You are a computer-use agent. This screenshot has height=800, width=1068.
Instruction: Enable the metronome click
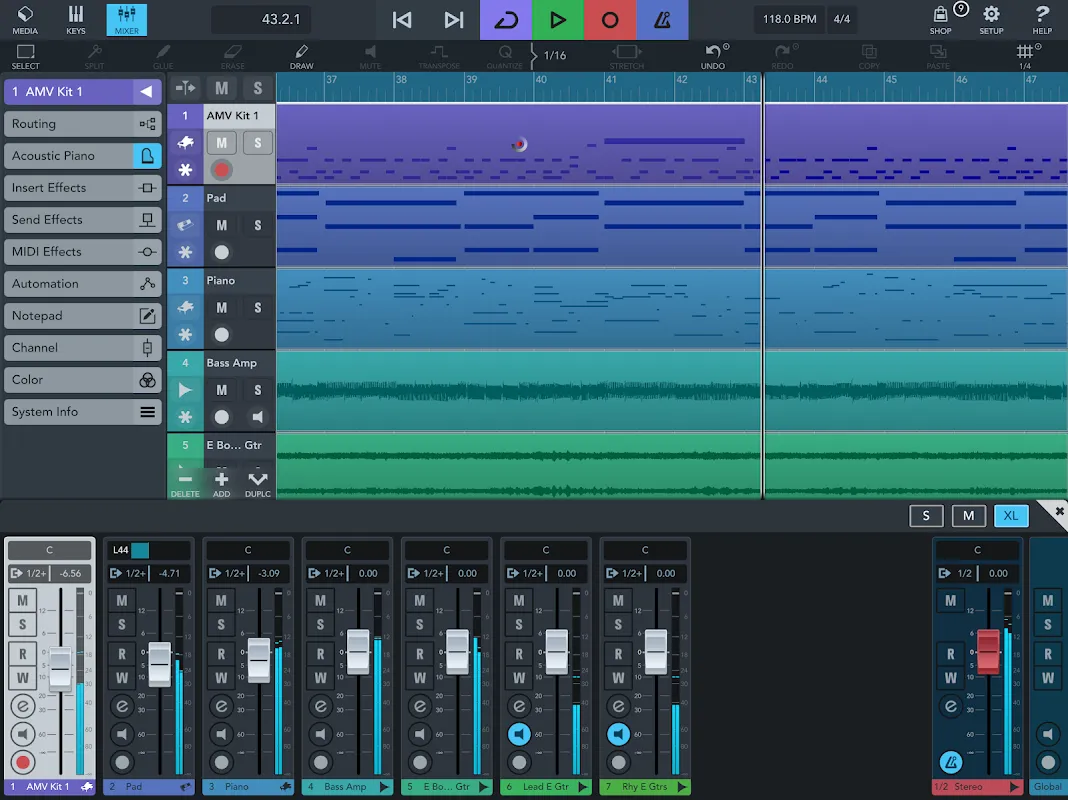pos(662,20)
